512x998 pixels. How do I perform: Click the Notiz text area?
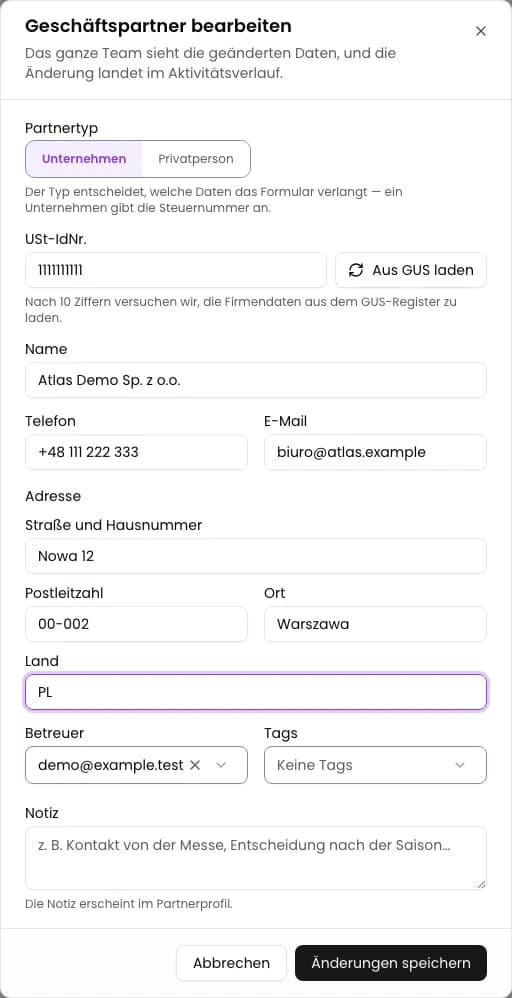(x=256, y=857)
